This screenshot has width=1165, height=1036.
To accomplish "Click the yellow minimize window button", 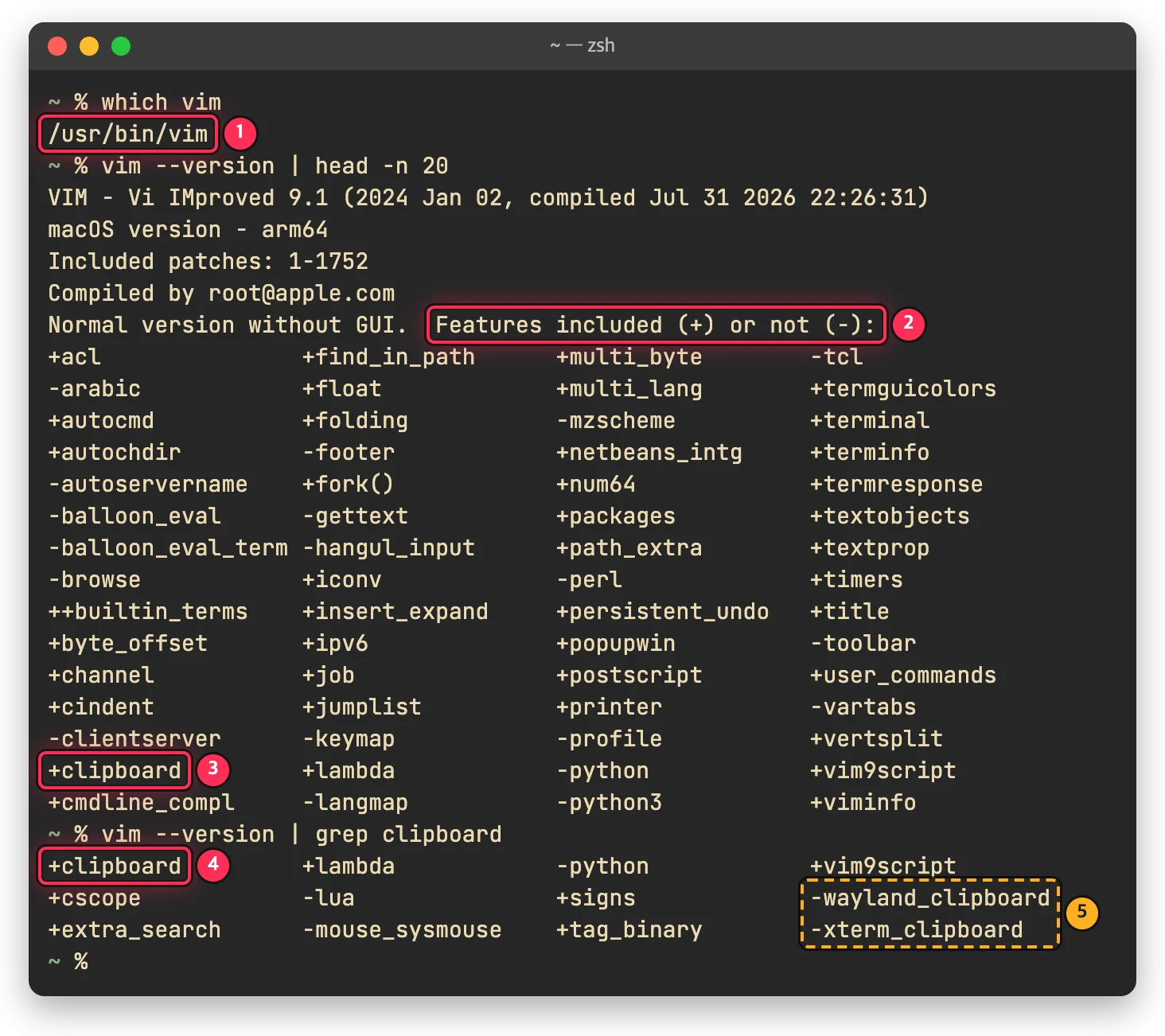I will click(x=89, y=46).
